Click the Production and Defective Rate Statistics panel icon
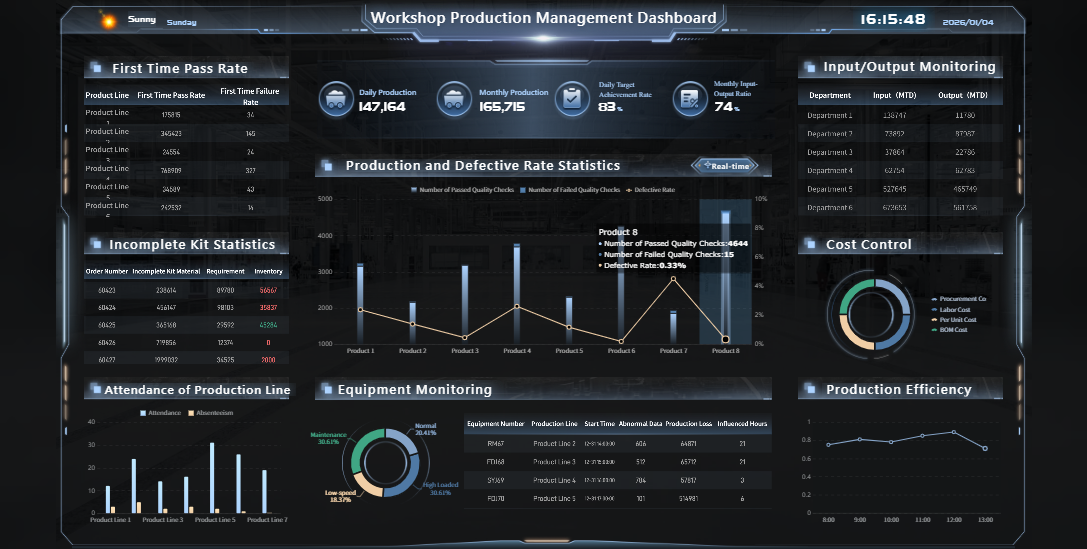This screenshot has height=549, width=1087. (x=327, y=166)
